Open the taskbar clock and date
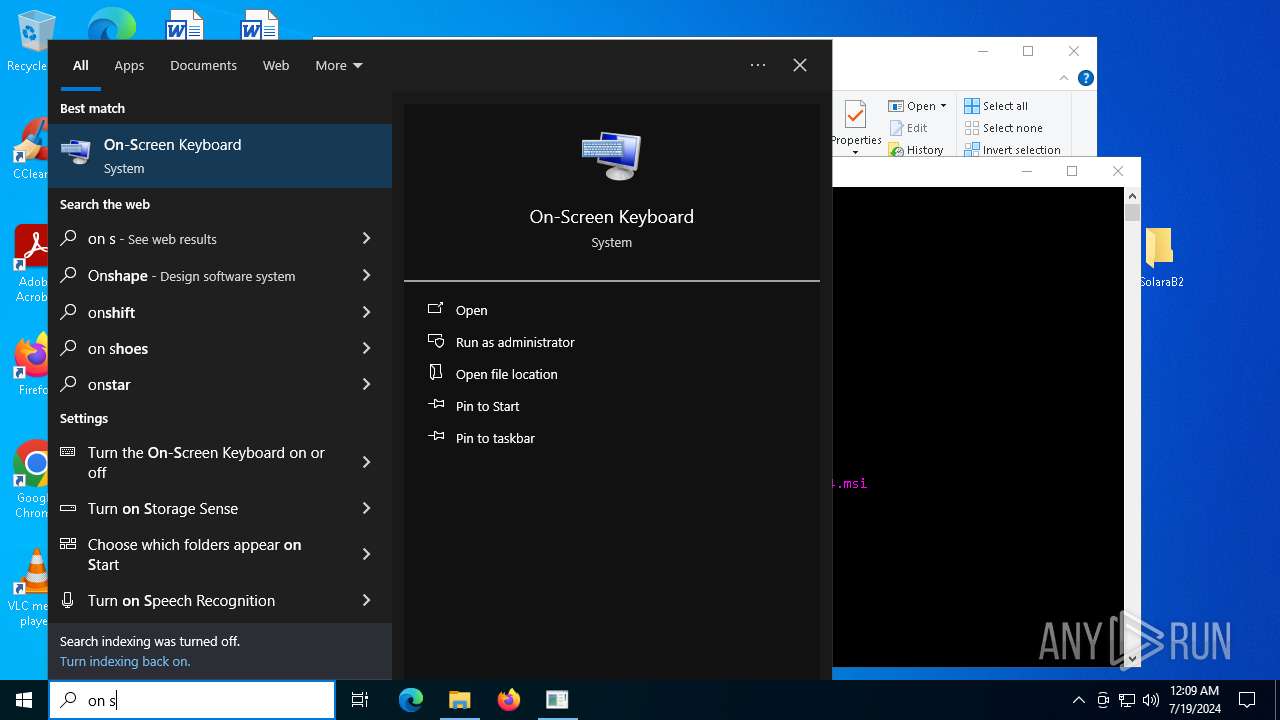1280x720 pixels. (x=1195, y=700)
